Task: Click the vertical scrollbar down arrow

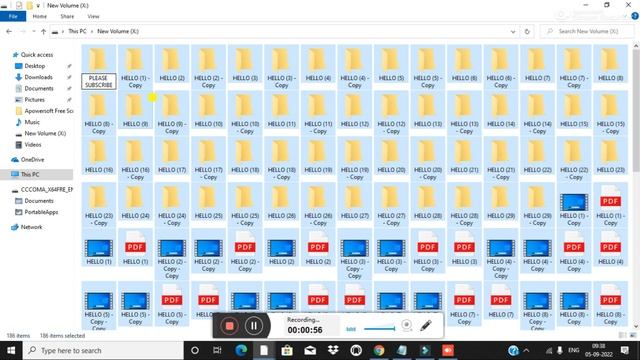Action: click(636, 327)
